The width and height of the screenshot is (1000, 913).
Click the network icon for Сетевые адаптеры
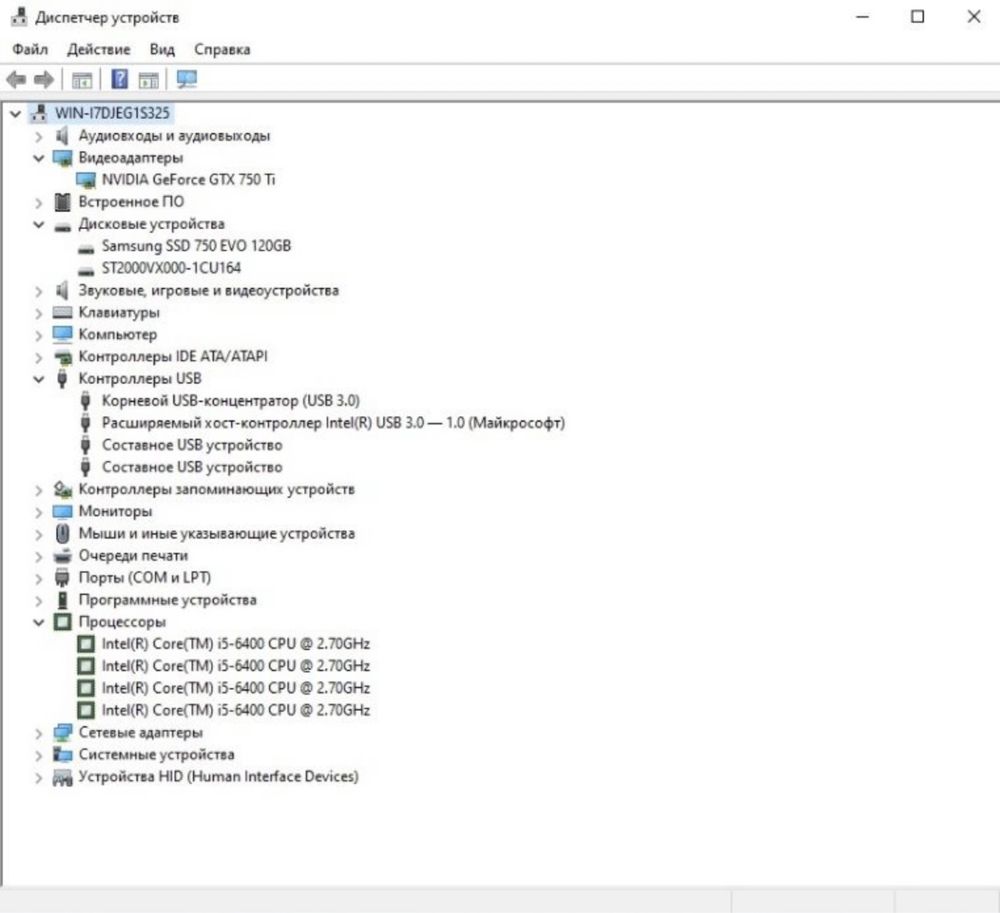tap(62, 733)
